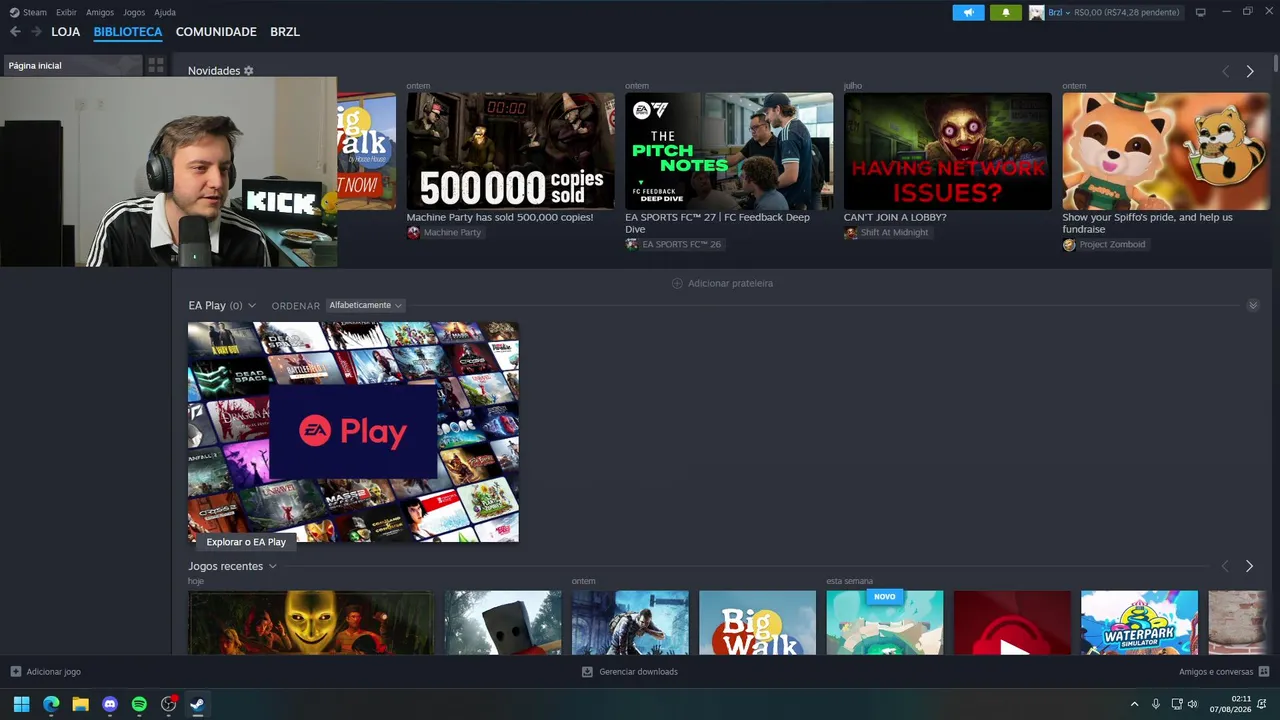Open the recent game tile marked NOVO
Screen dimensions: 1280x720
click(x=885, y=622)
